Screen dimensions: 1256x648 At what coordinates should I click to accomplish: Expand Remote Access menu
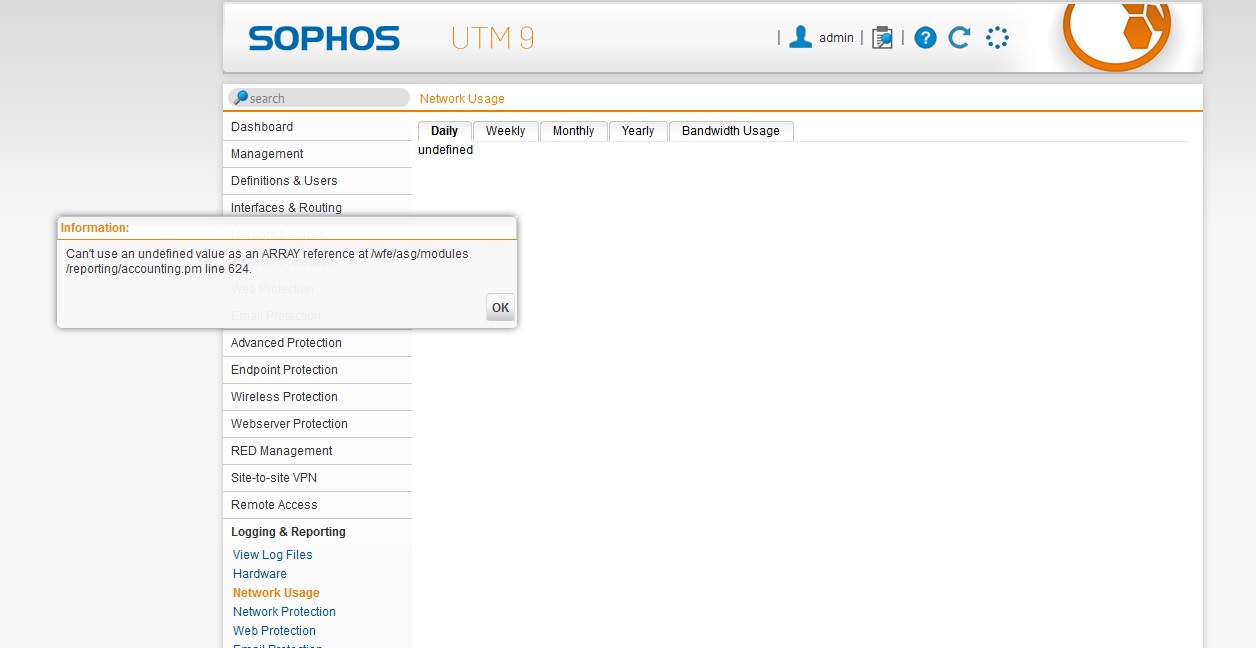(x=317, y=505)
